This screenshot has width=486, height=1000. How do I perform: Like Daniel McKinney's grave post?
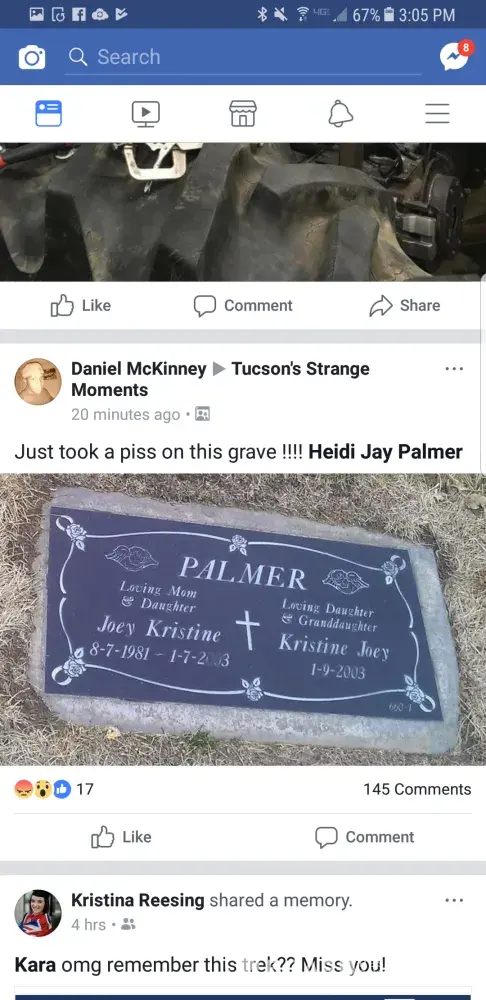121,837
